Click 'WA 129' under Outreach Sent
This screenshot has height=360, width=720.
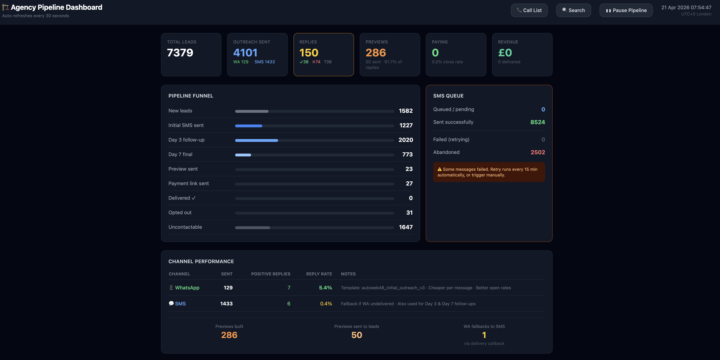tap(241, 62)
